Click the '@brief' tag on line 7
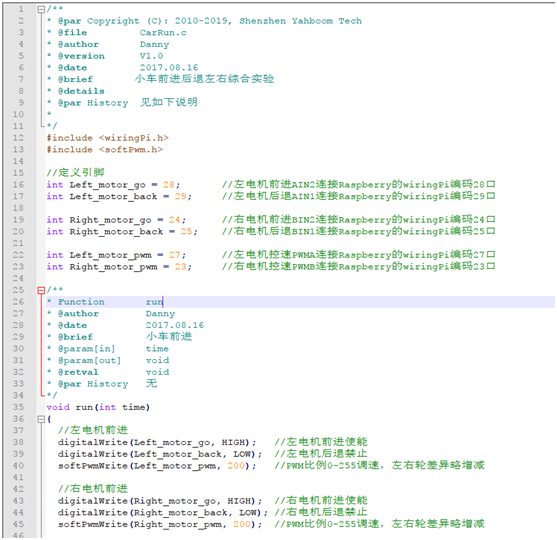This screenshot has width=557, height=540. point(75,79)
